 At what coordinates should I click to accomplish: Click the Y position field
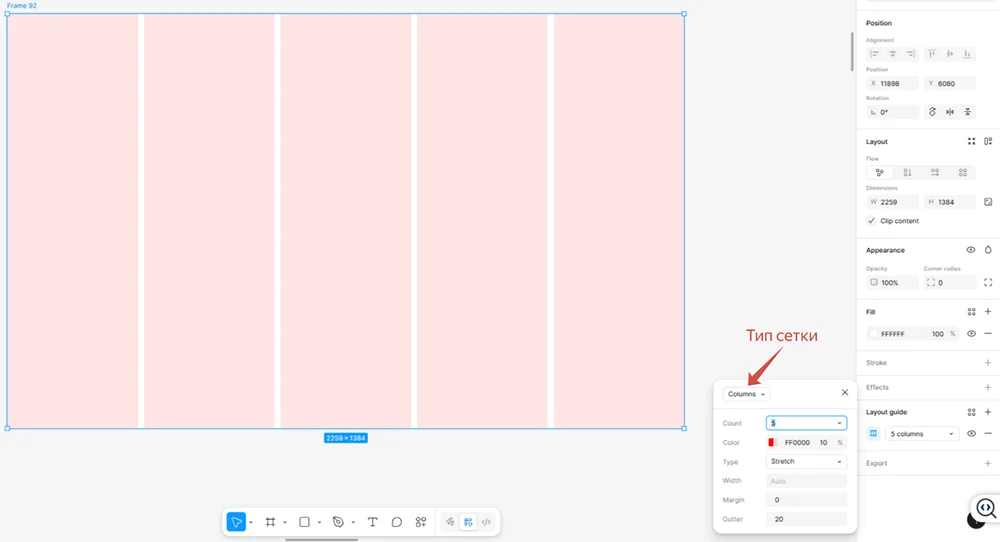click(x=950, y=84)
